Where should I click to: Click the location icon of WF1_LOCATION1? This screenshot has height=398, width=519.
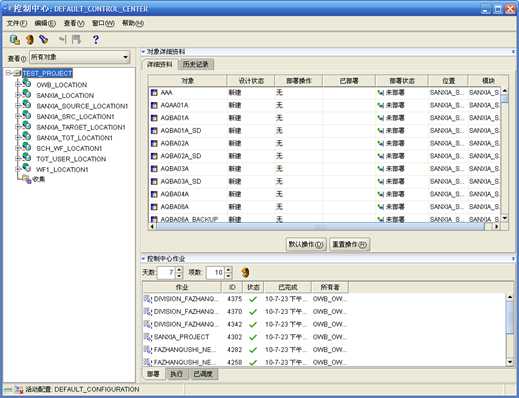(x=27, y=168)
